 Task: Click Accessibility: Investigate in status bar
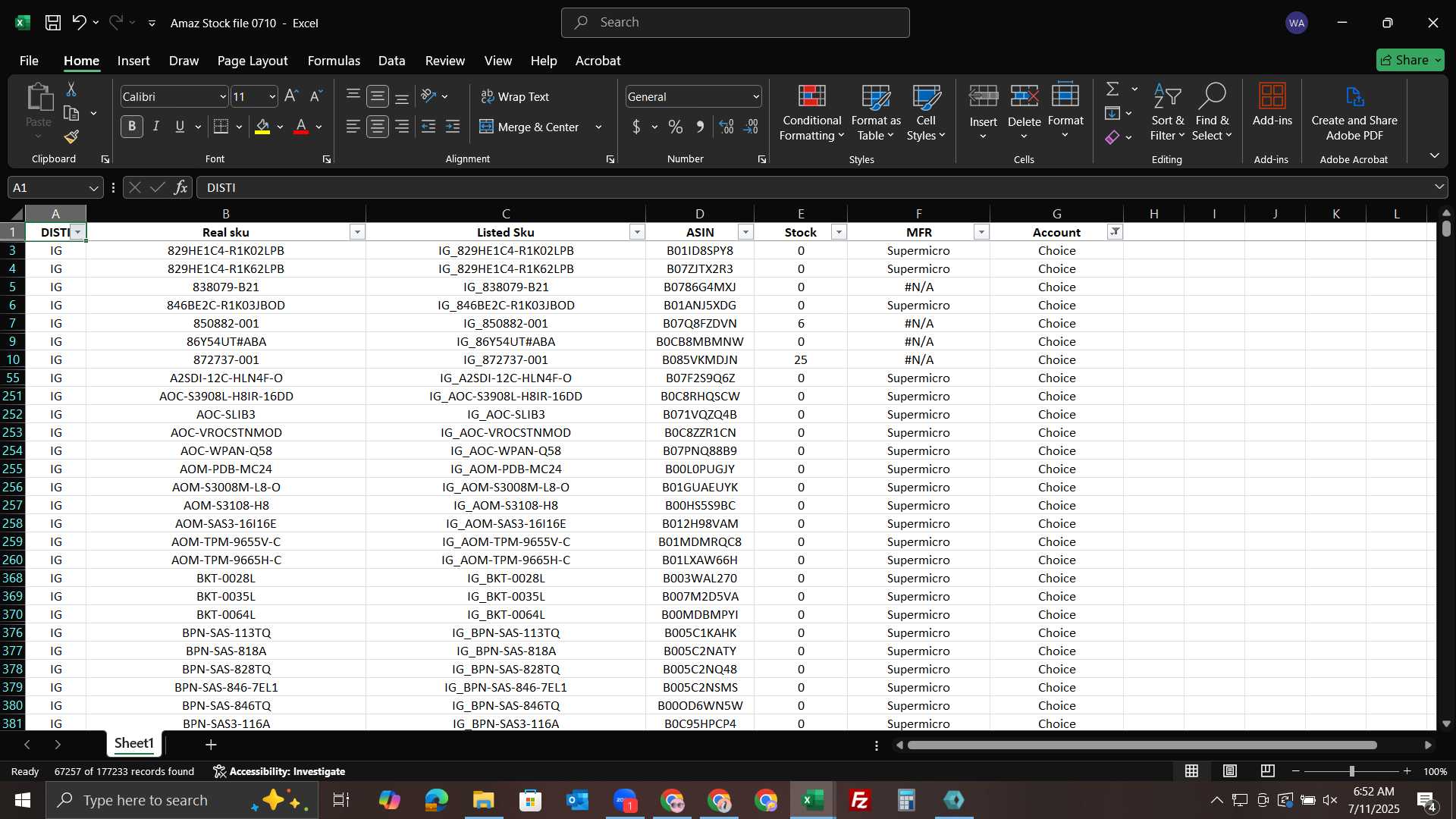pos(279,771)
